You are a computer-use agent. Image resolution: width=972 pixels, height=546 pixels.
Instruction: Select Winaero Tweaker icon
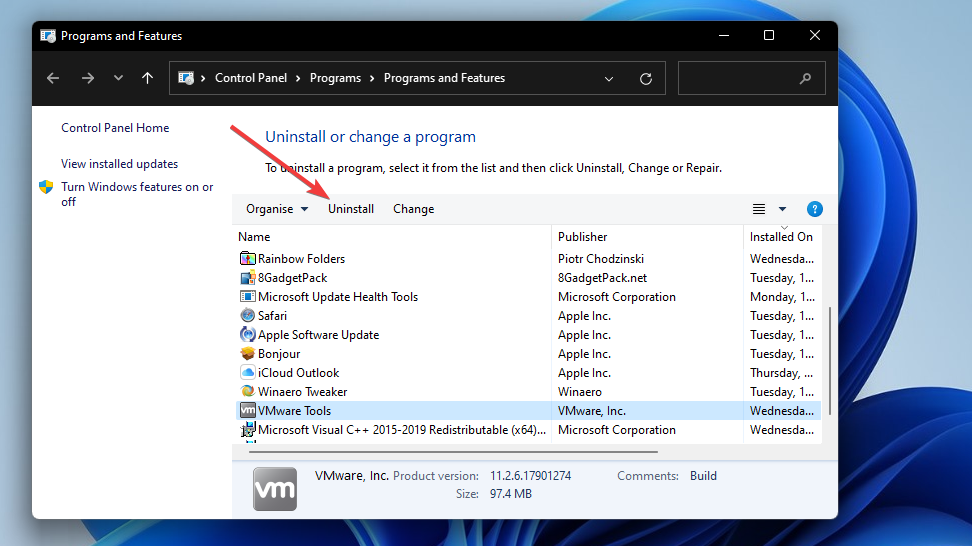pos(247,392)
